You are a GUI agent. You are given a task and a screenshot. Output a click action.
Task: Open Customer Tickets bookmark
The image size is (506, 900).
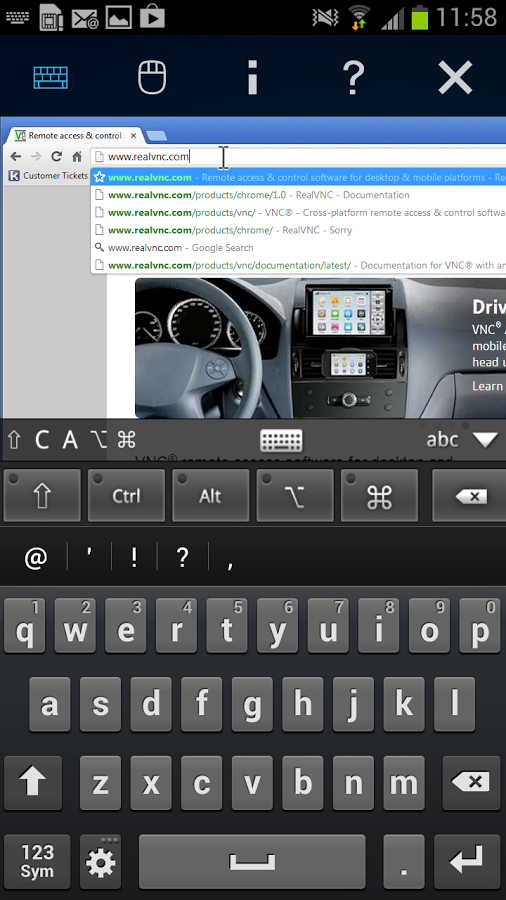click(x=49, y=176)
